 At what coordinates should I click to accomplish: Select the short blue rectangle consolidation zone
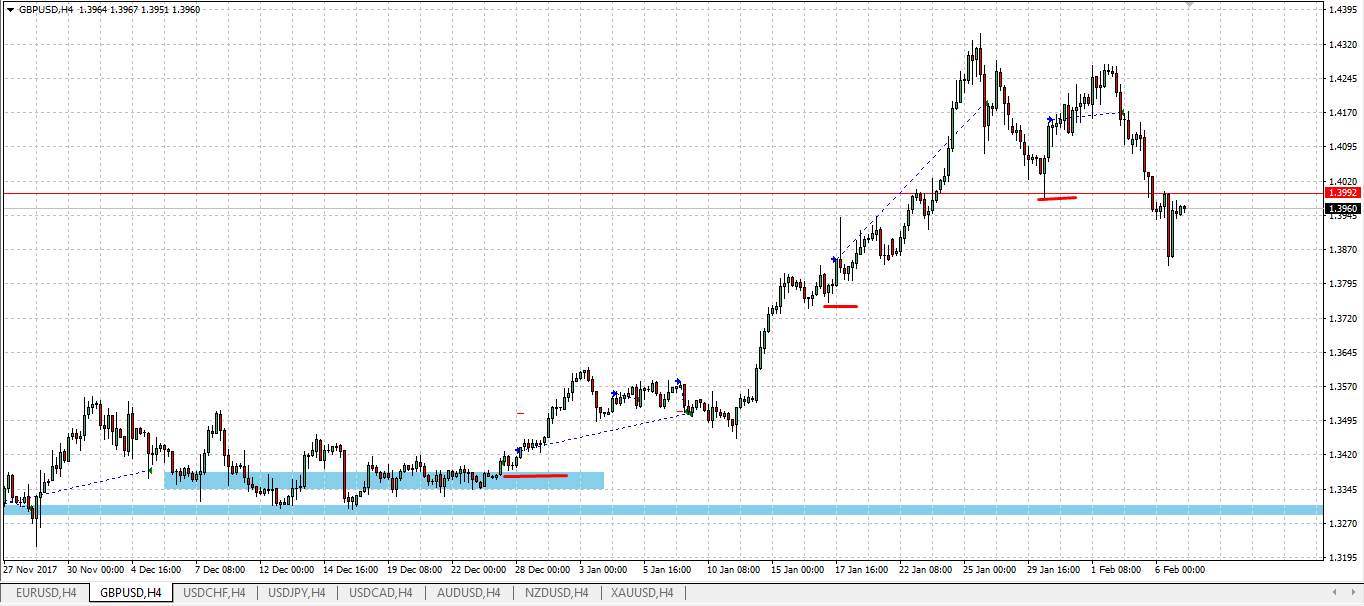(384, 481)
